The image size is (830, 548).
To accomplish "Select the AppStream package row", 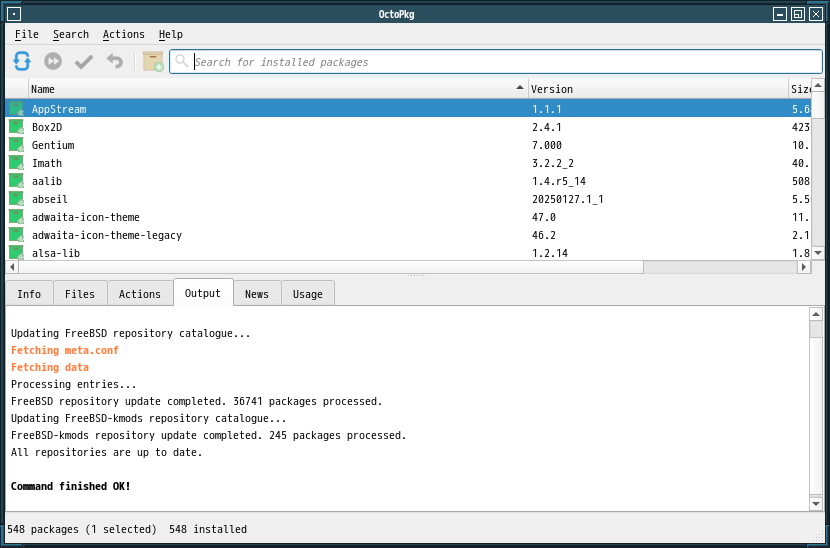I will pyautogui.click(x=408, y=109).
